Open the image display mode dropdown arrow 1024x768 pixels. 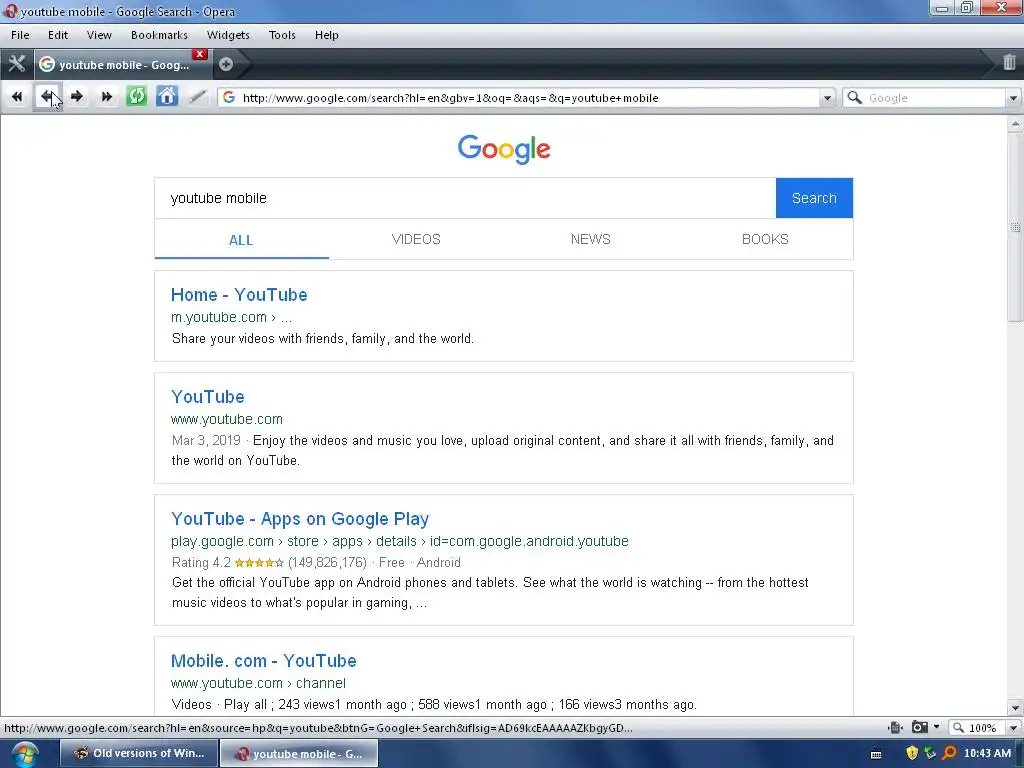pos(936,728)
